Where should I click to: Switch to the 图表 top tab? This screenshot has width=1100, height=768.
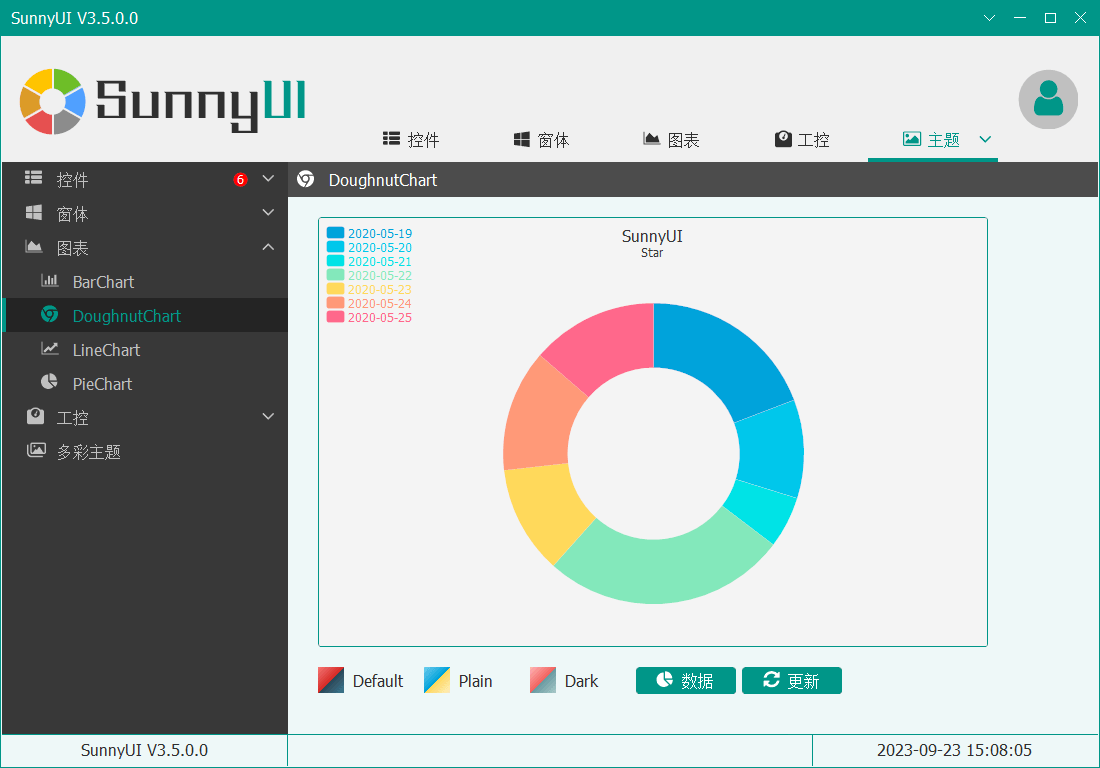pos(671,140)
